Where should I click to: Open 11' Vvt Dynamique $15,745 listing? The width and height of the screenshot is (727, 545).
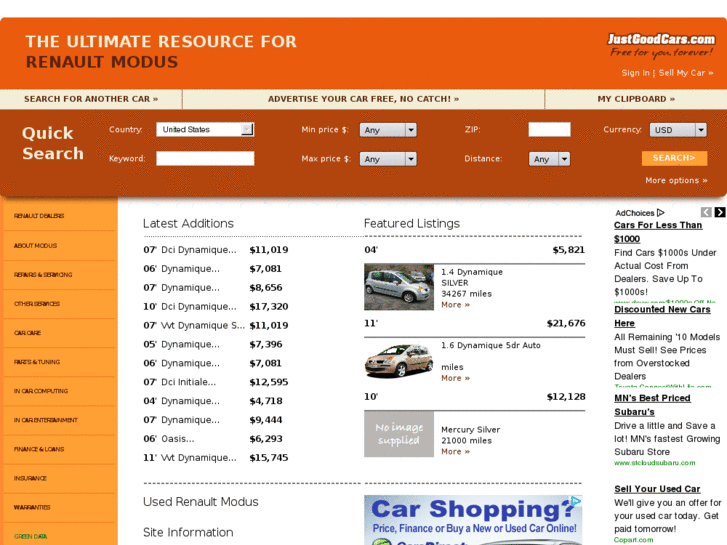[216, 457]
